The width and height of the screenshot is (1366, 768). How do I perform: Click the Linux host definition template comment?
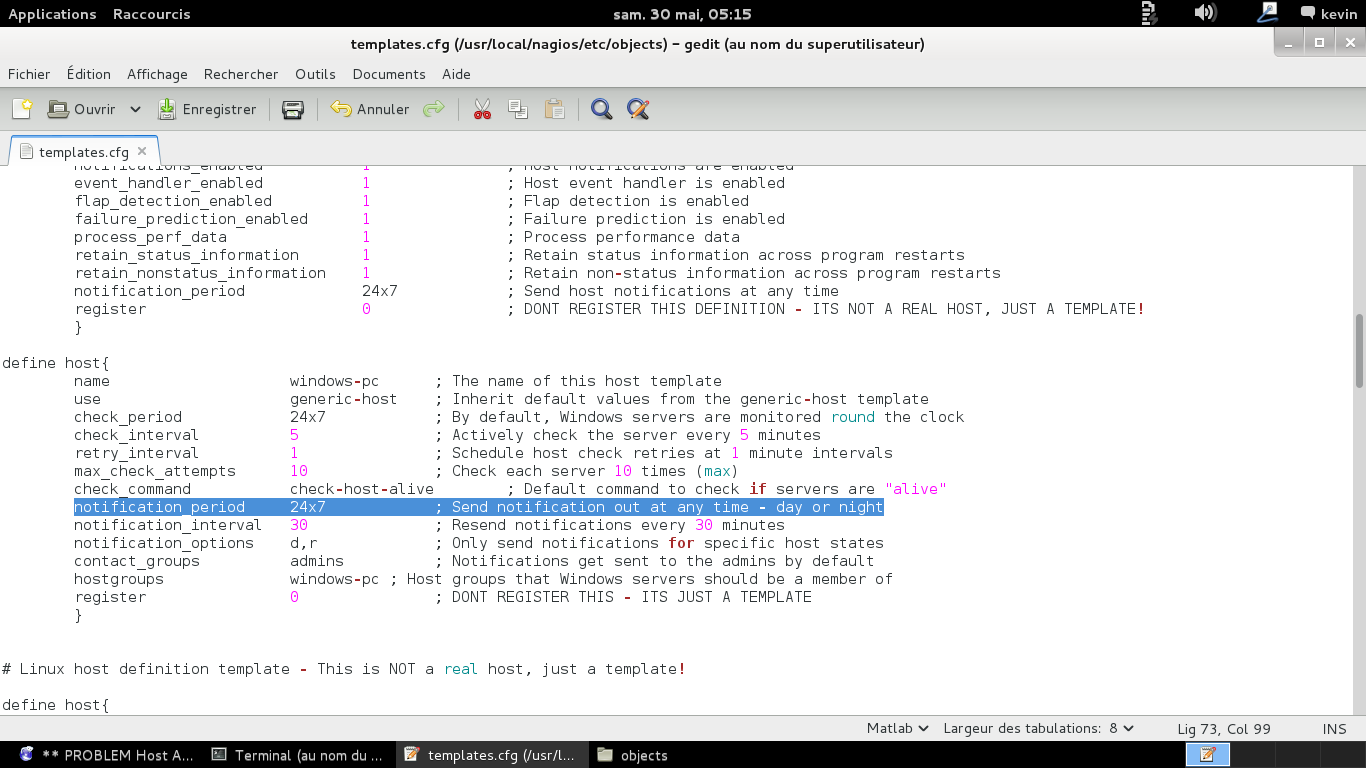(x=344, y=669)
